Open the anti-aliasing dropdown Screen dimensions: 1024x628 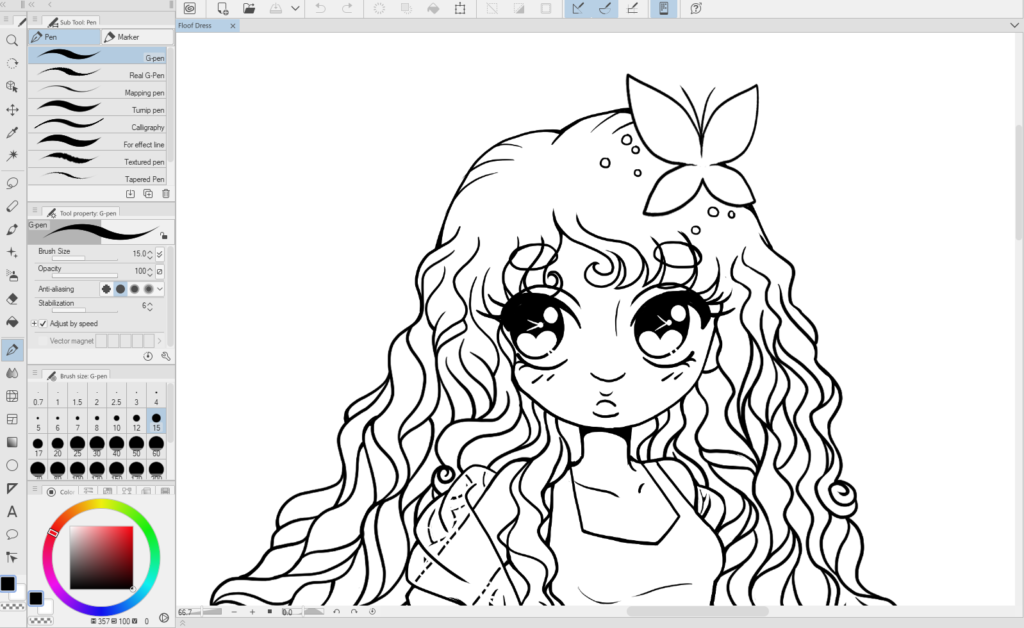159,289
